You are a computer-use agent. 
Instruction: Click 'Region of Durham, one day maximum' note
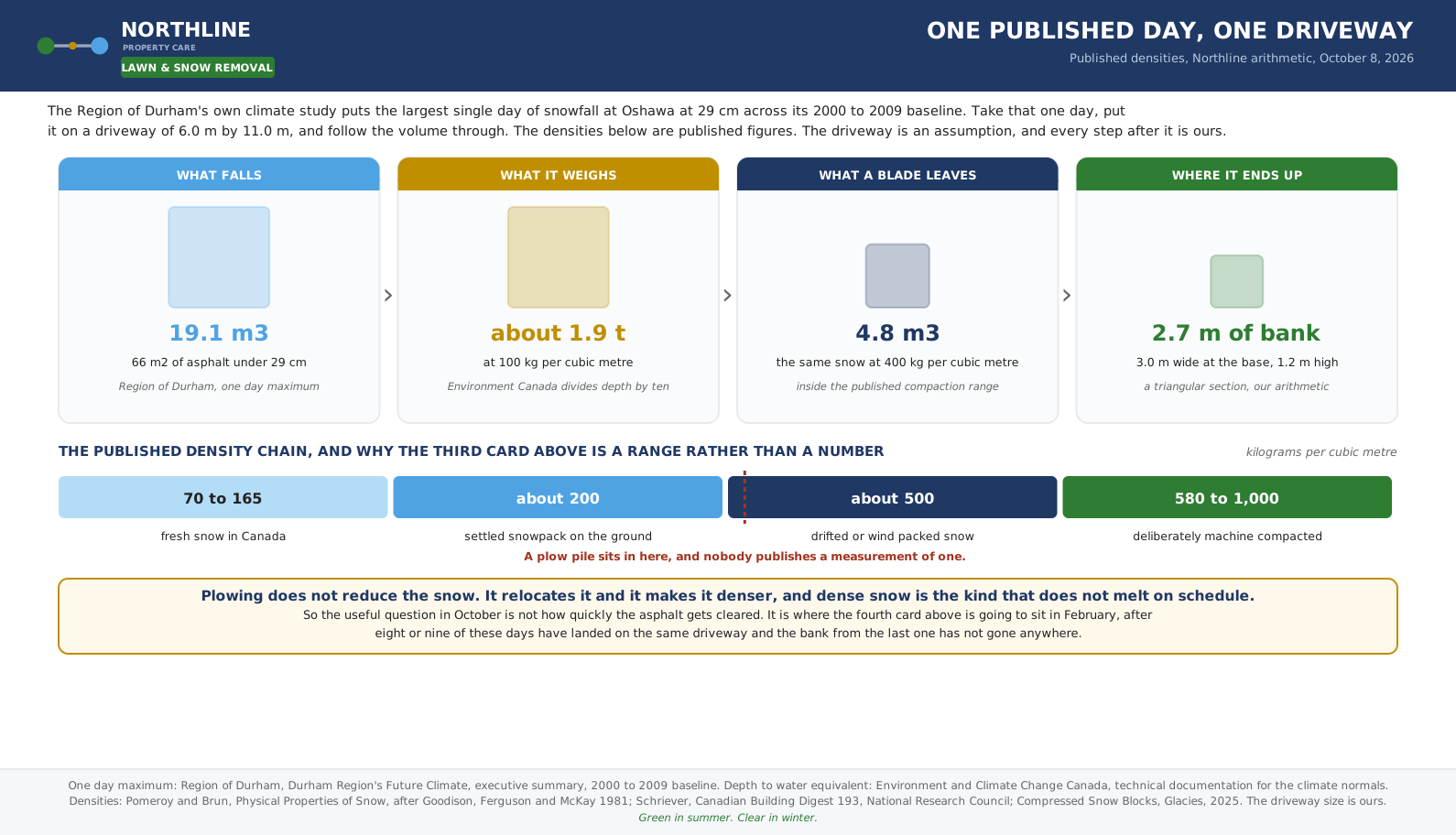(219, 386)
